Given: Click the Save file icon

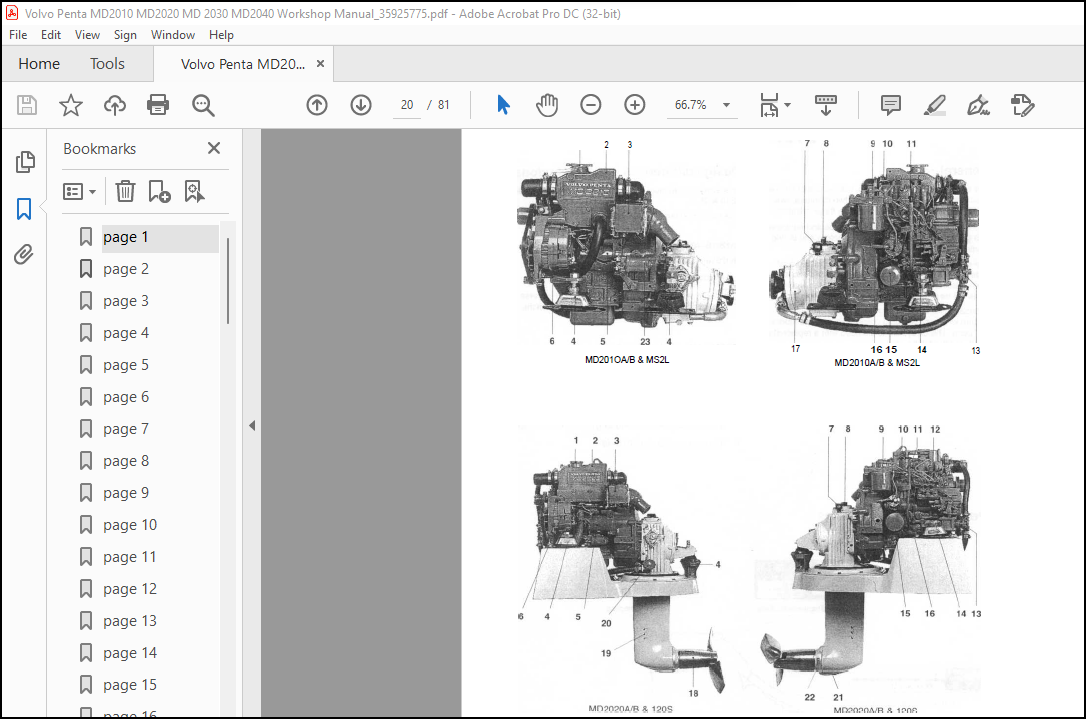Looking at the screenshot, I should pos(27,105).
